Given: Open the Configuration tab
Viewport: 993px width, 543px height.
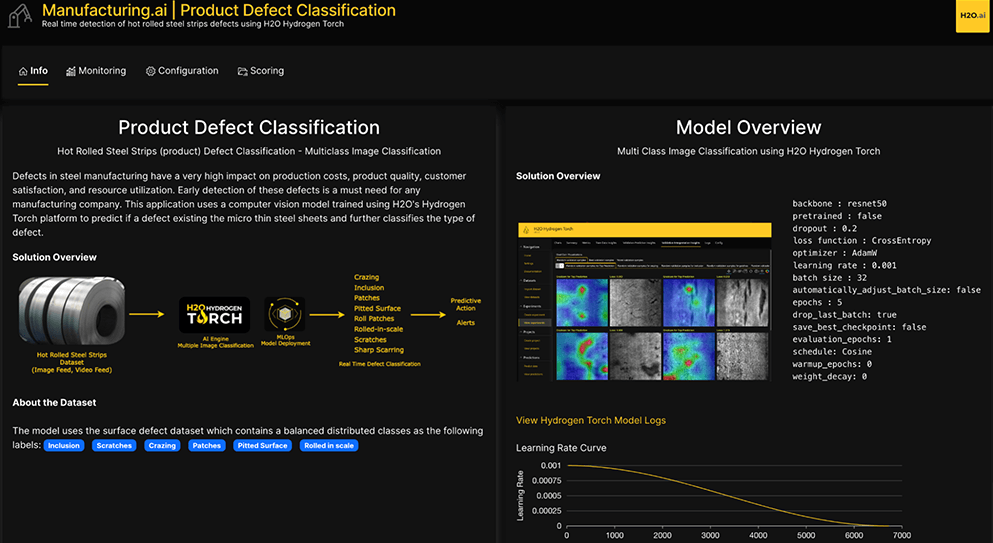Looking at the screenshot, I should tap(182, 71).
